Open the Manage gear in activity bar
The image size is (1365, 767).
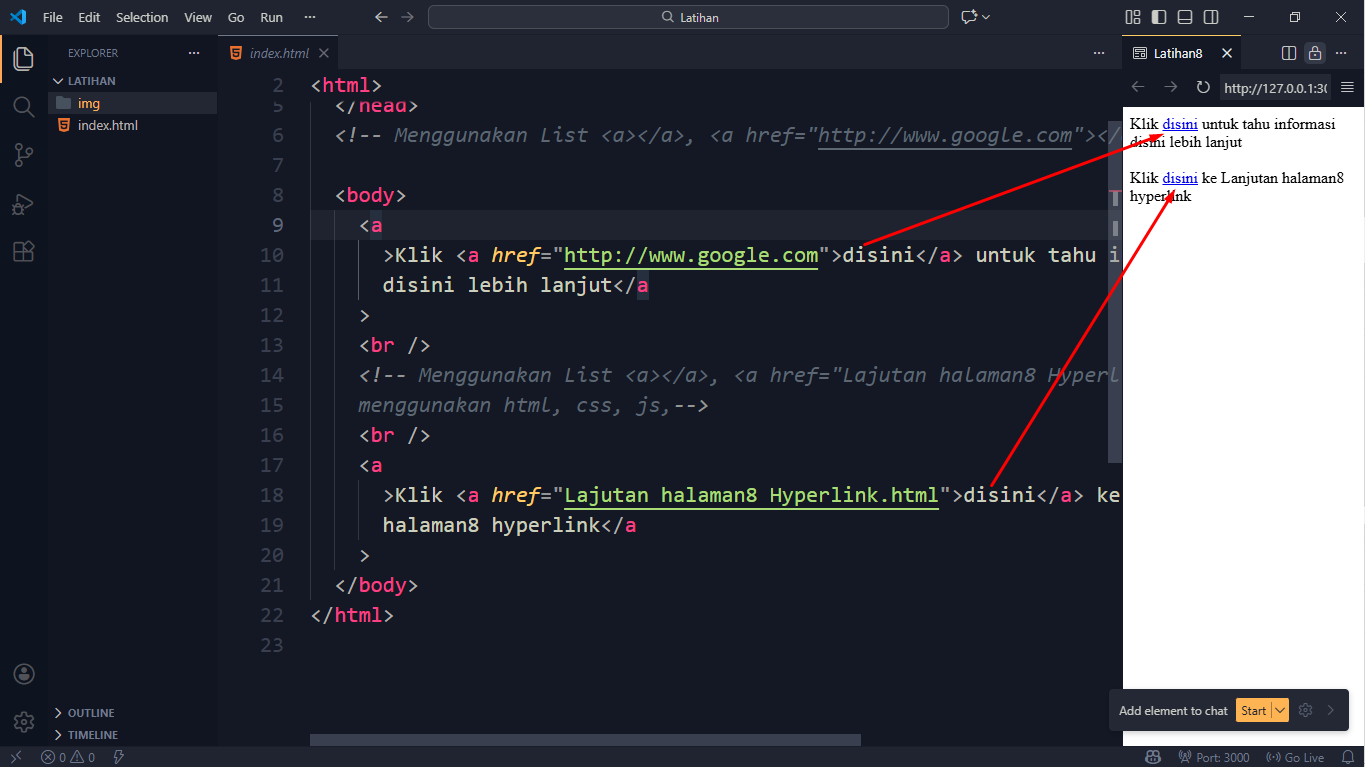click(x=23, y=721)
